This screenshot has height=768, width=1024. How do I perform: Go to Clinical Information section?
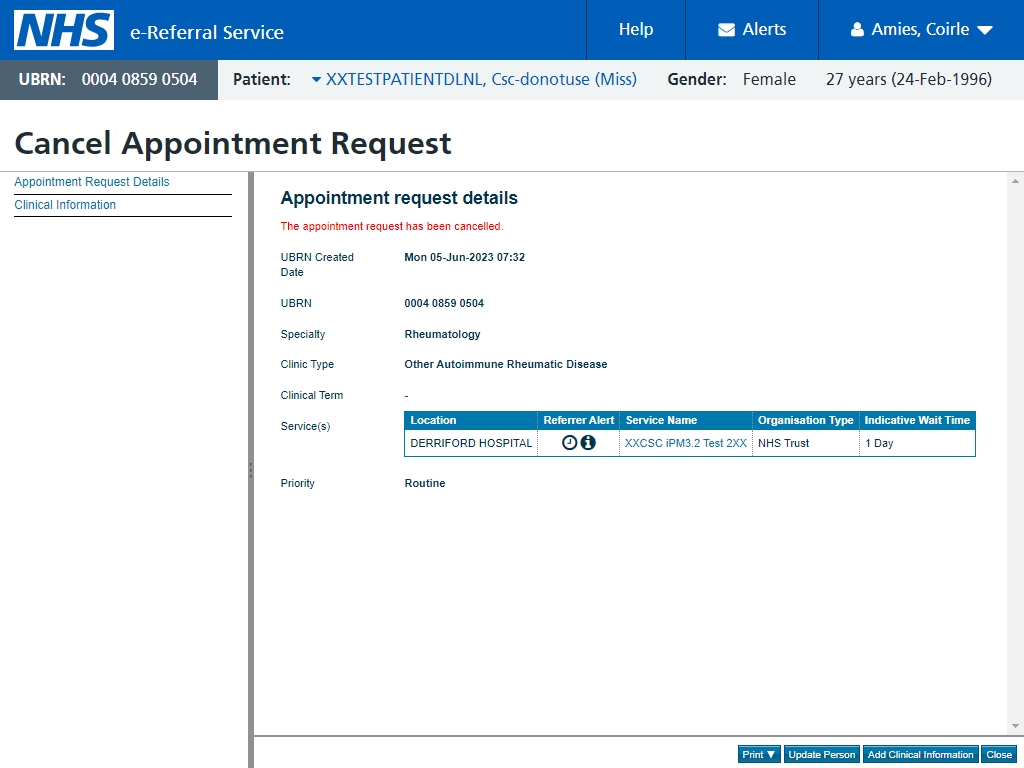click(x=65, y=204)
